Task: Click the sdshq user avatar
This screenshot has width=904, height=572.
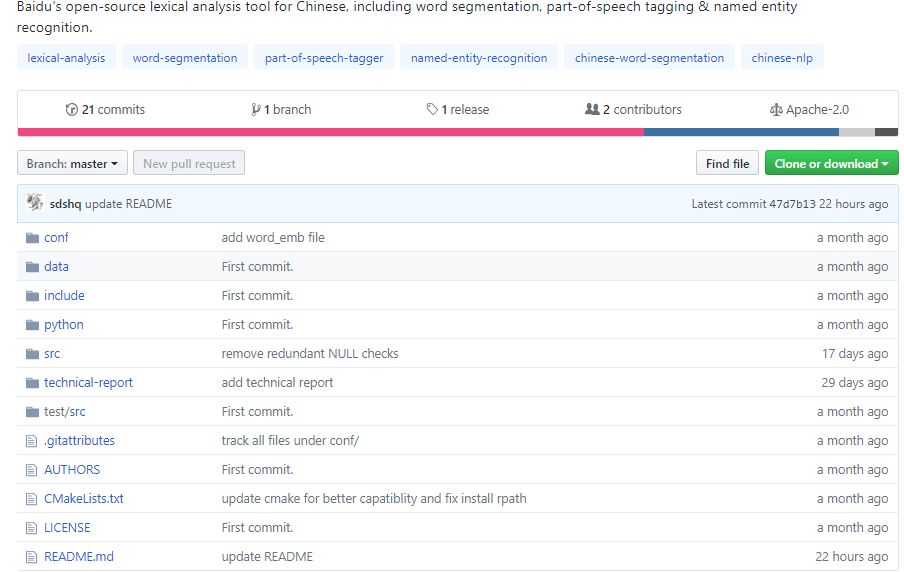Action: click(35, 202)
